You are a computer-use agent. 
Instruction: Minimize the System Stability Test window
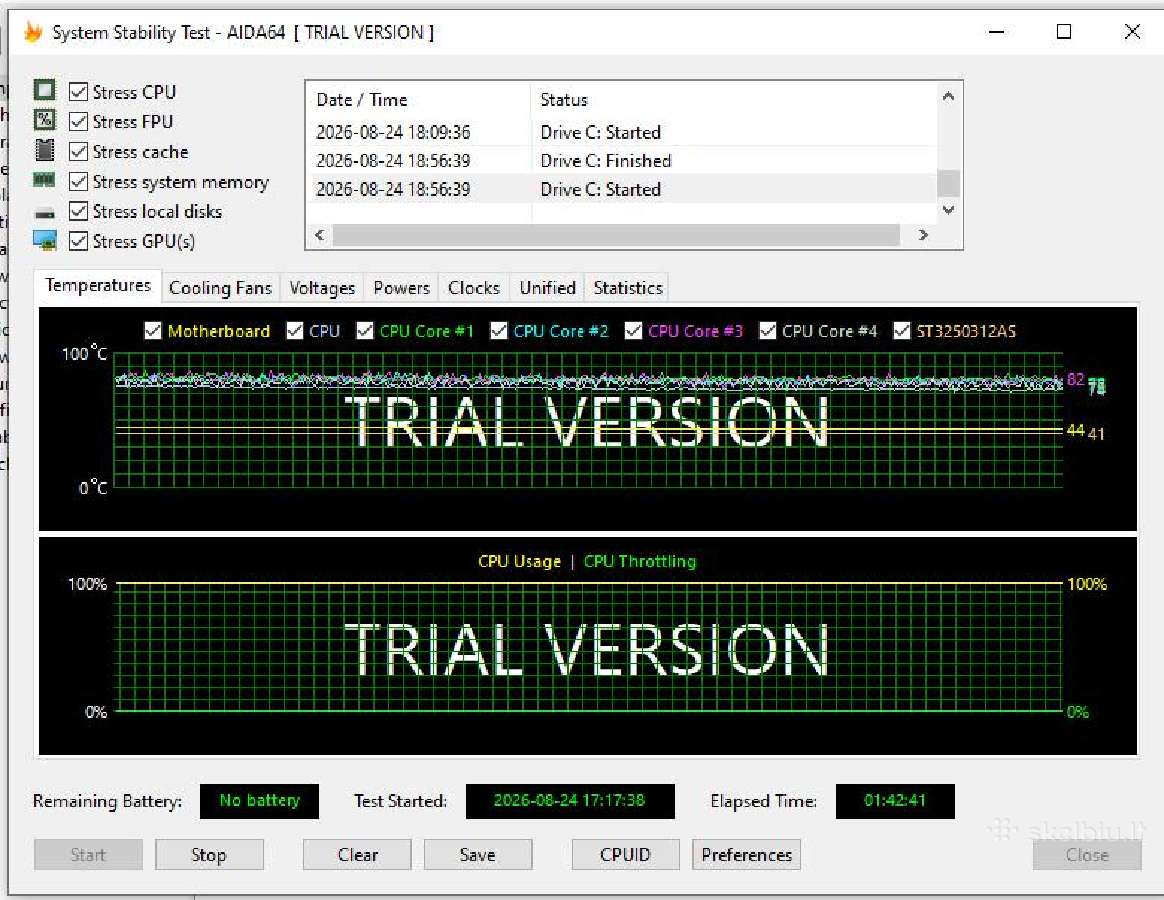point(996,32)
